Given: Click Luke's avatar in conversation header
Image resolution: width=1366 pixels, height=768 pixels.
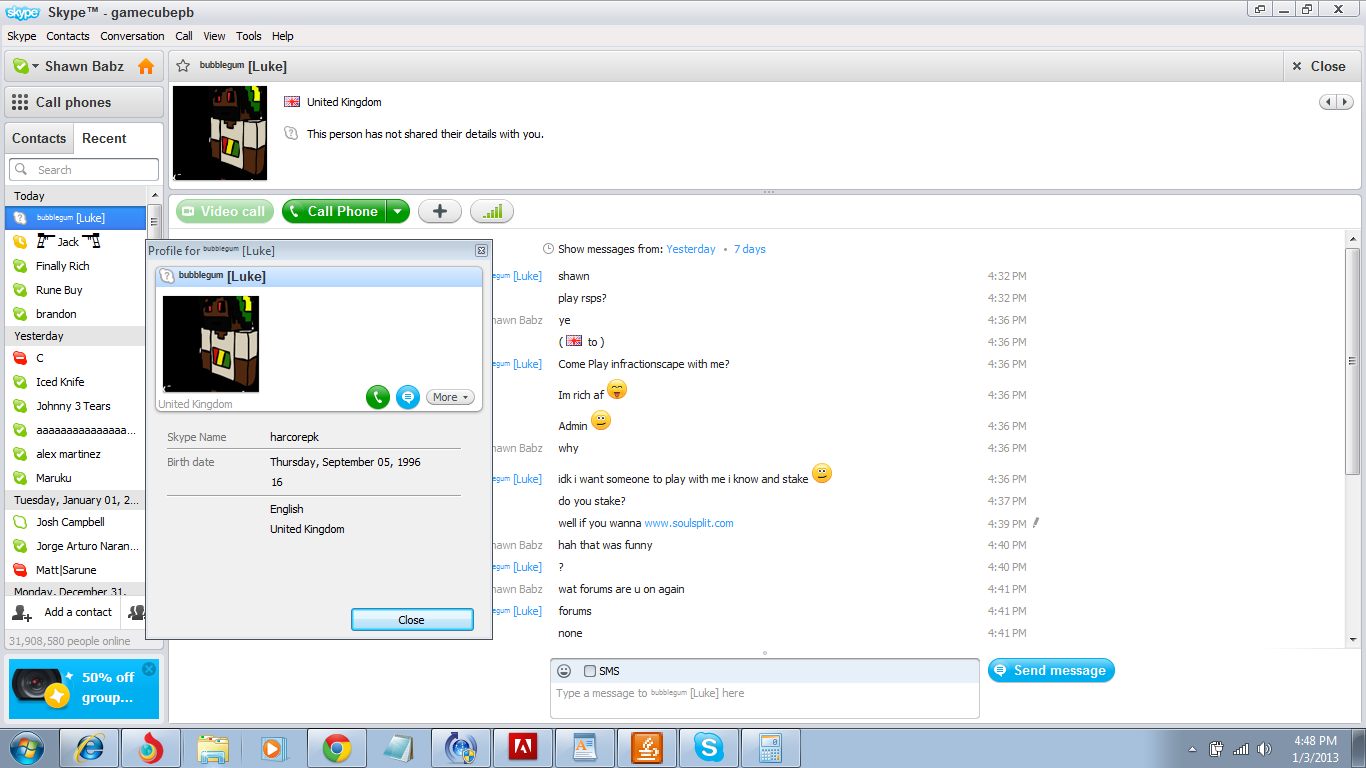Looking at the screenshot, I should tap(220, 133).
